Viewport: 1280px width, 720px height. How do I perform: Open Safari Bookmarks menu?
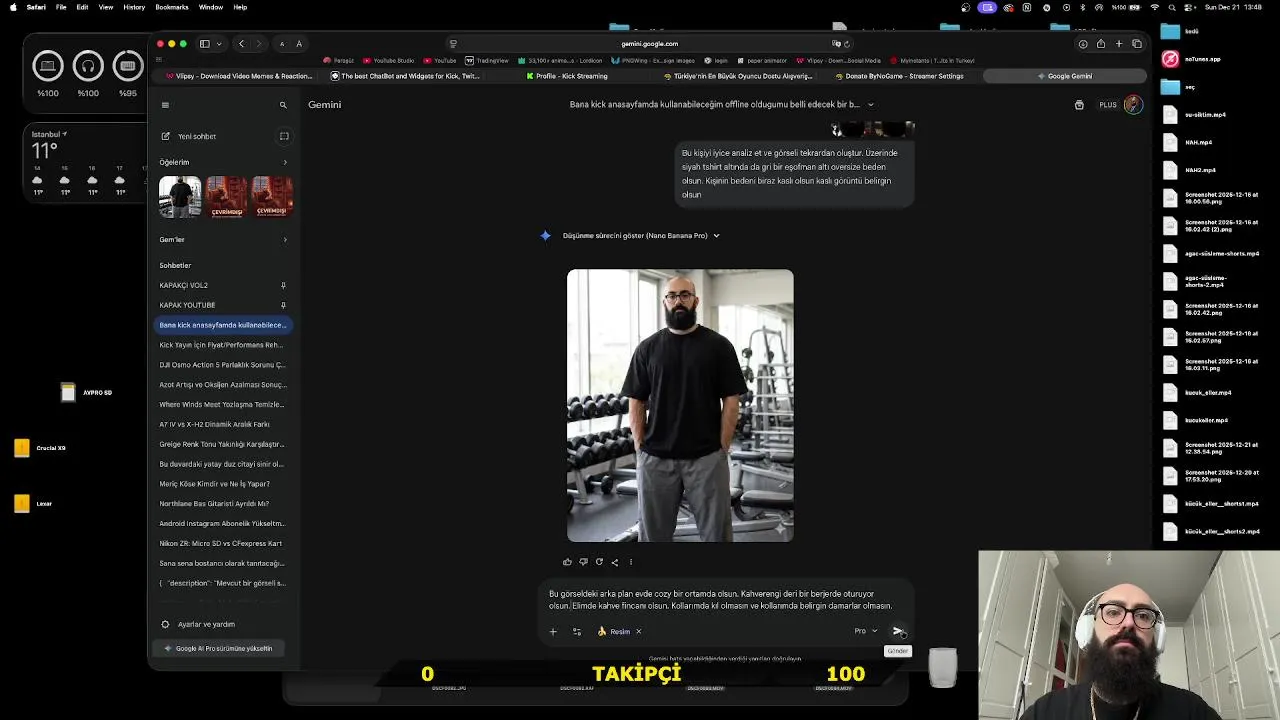pos(172,7)
